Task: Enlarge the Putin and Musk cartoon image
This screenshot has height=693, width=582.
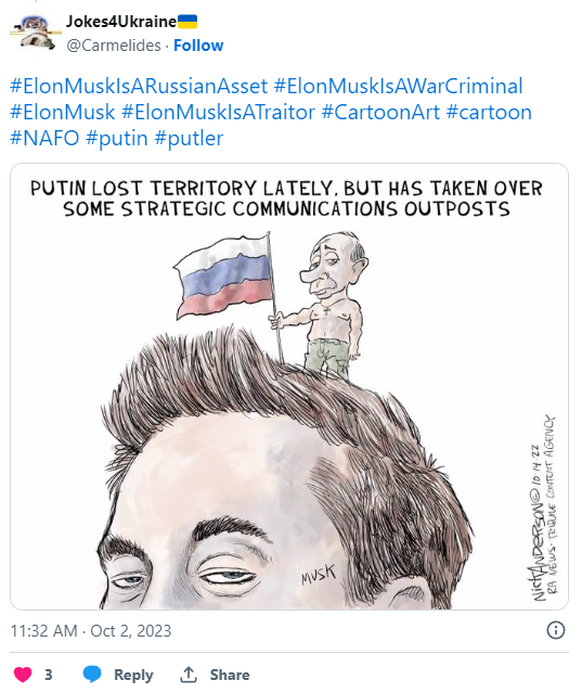Action: [289, 386]
